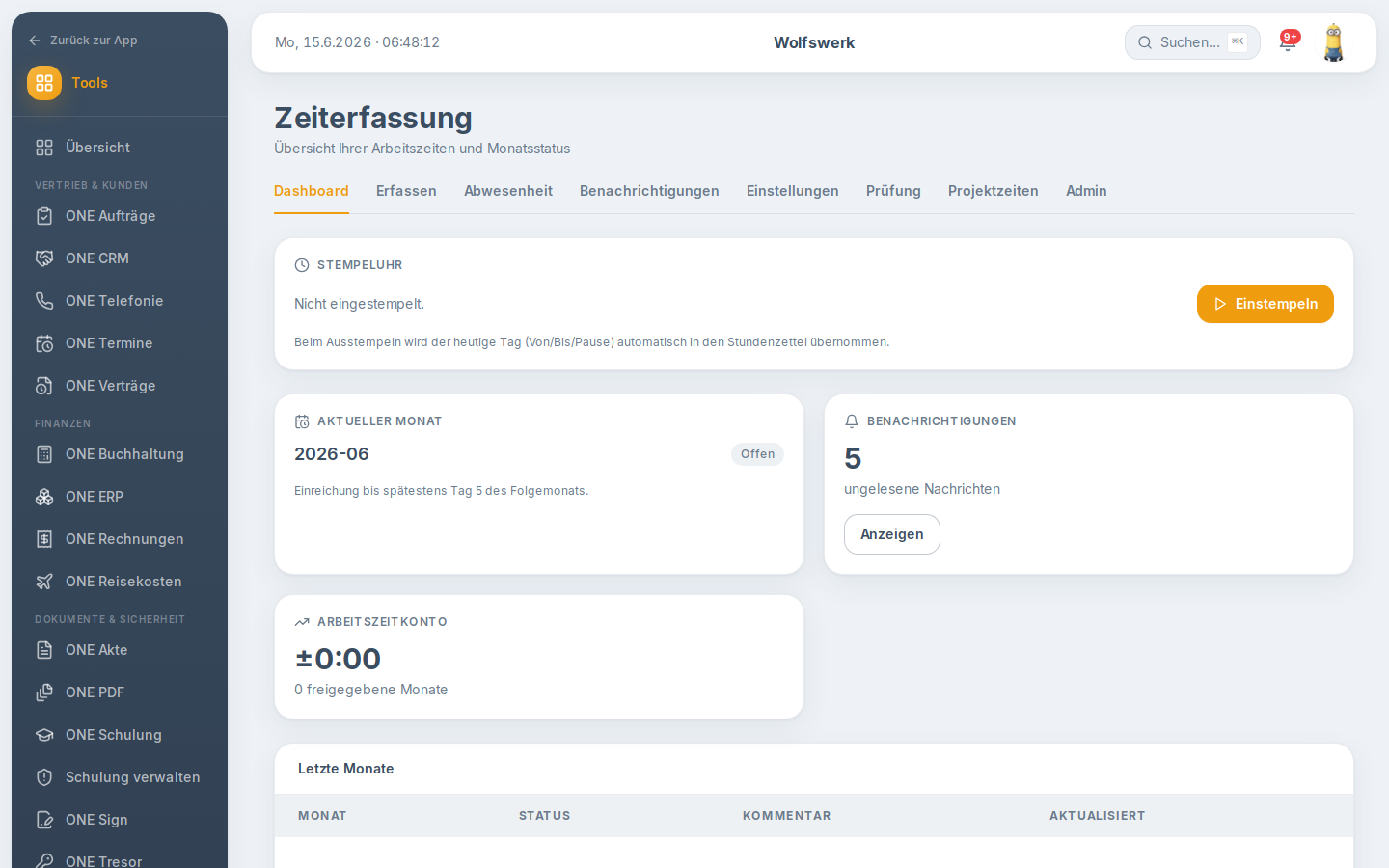Click the Wolfswerk title in header

click(814, 42)
